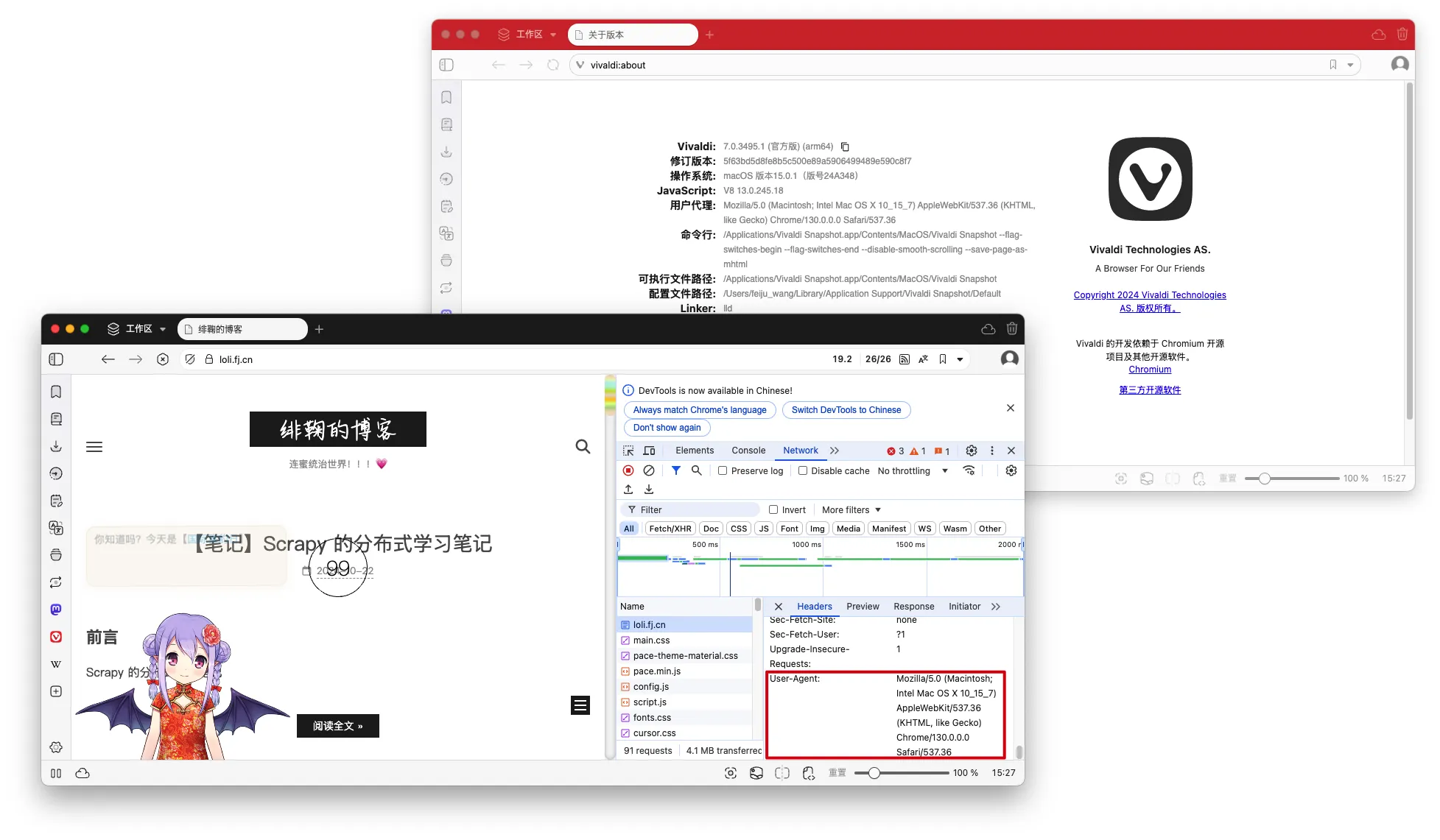This screenshot has width=1440, height=840.
Task: Open the 工作区 workspaces menu in blog window
Action: coord(137,329)
